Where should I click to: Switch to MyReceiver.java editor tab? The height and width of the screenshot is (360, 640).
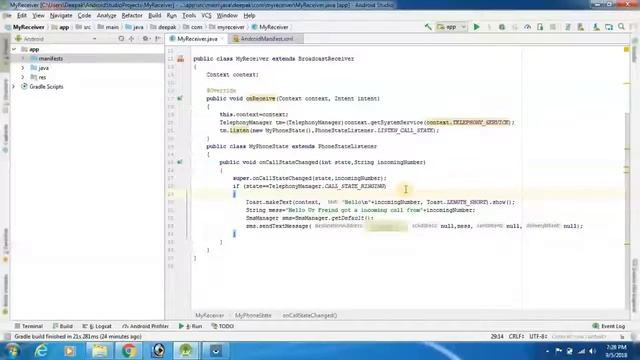(x=197, y=39)
